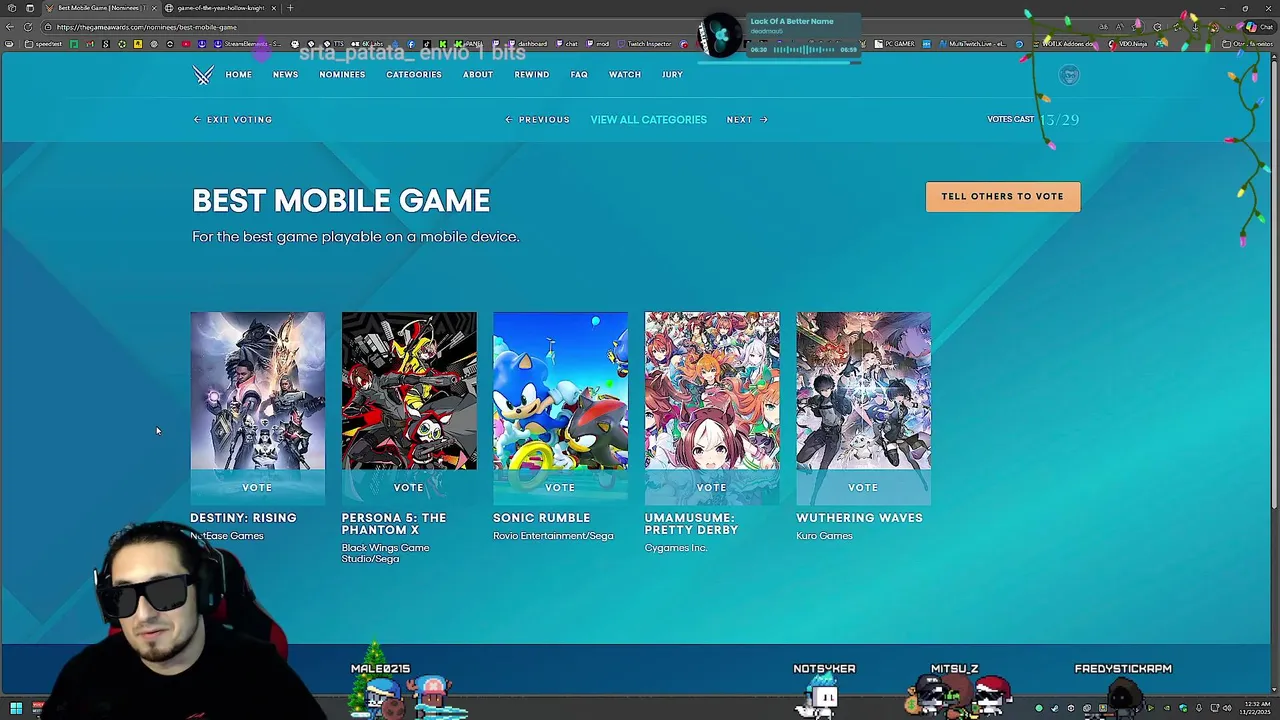Open the Facebook bookmark icon

[410, 44]
